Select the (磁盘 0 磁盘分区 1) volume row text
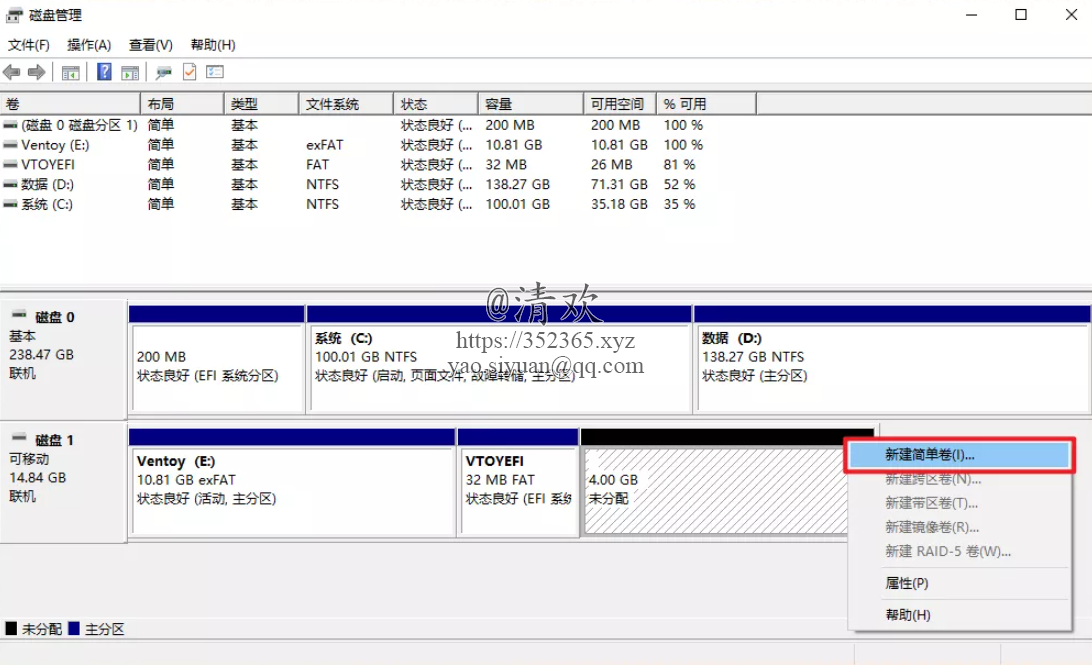1092x665 pixels. coord(79,125)
